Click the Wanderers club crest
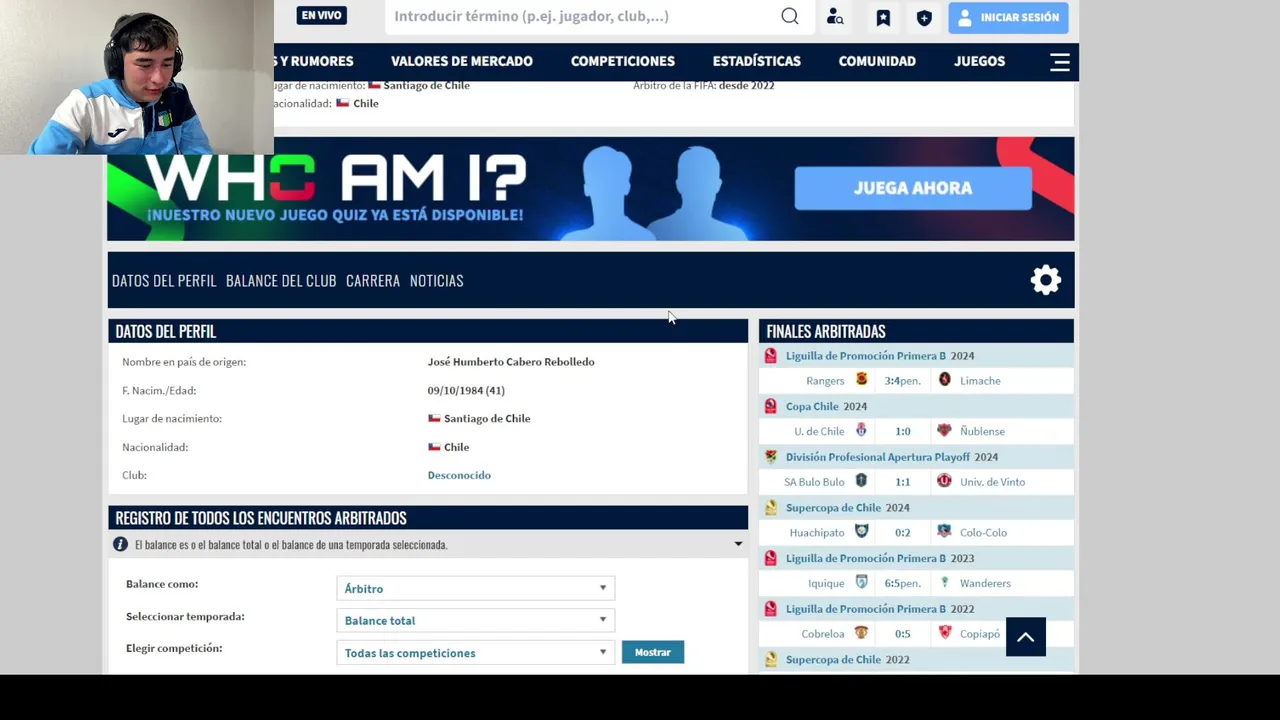The height and width of the screenshot is (720, 1280). [944, 582]
